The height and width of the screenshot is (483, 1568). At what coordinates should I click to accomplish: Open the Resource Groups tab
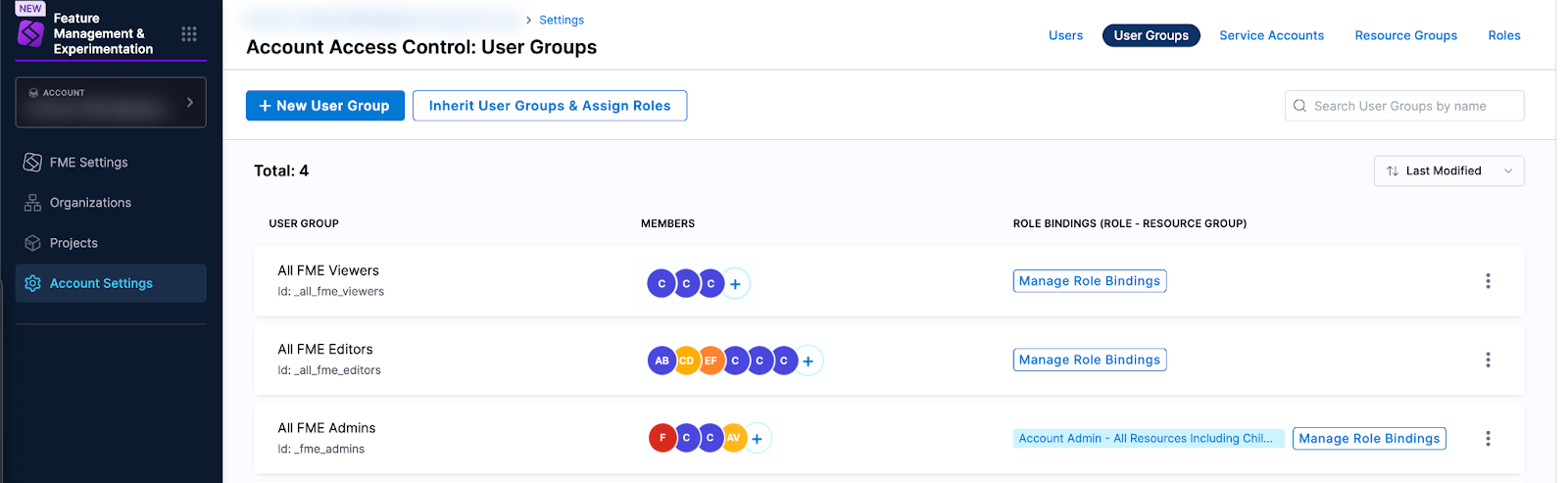[x=1405, y=36]
